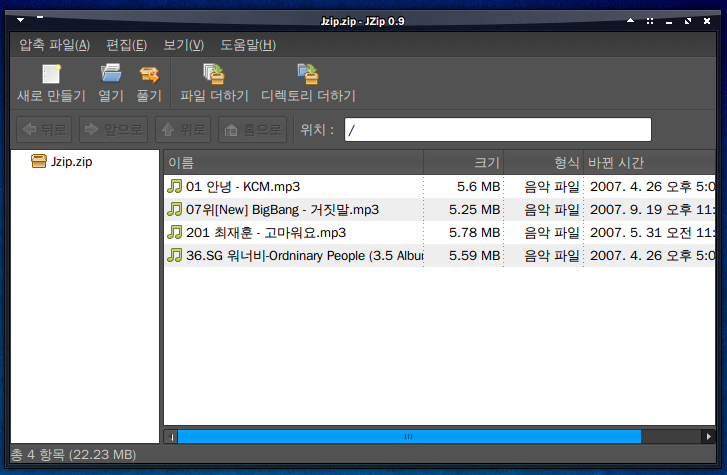Click size cell 5.78 MB
The width and height of the screenshot is (727, 475).
pos(474,232)
